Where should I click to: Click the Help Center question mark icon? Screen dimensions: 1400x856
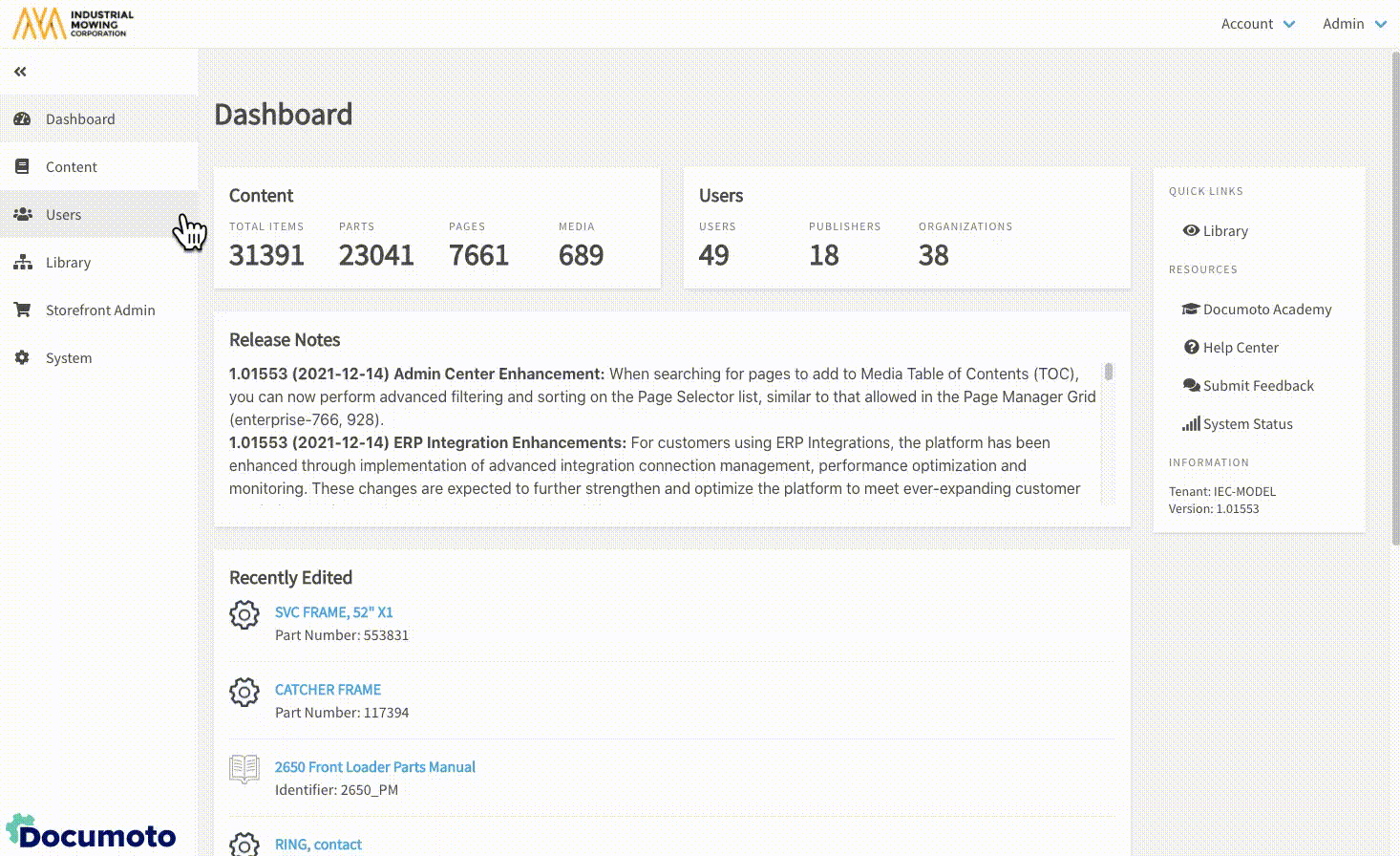1191,348
